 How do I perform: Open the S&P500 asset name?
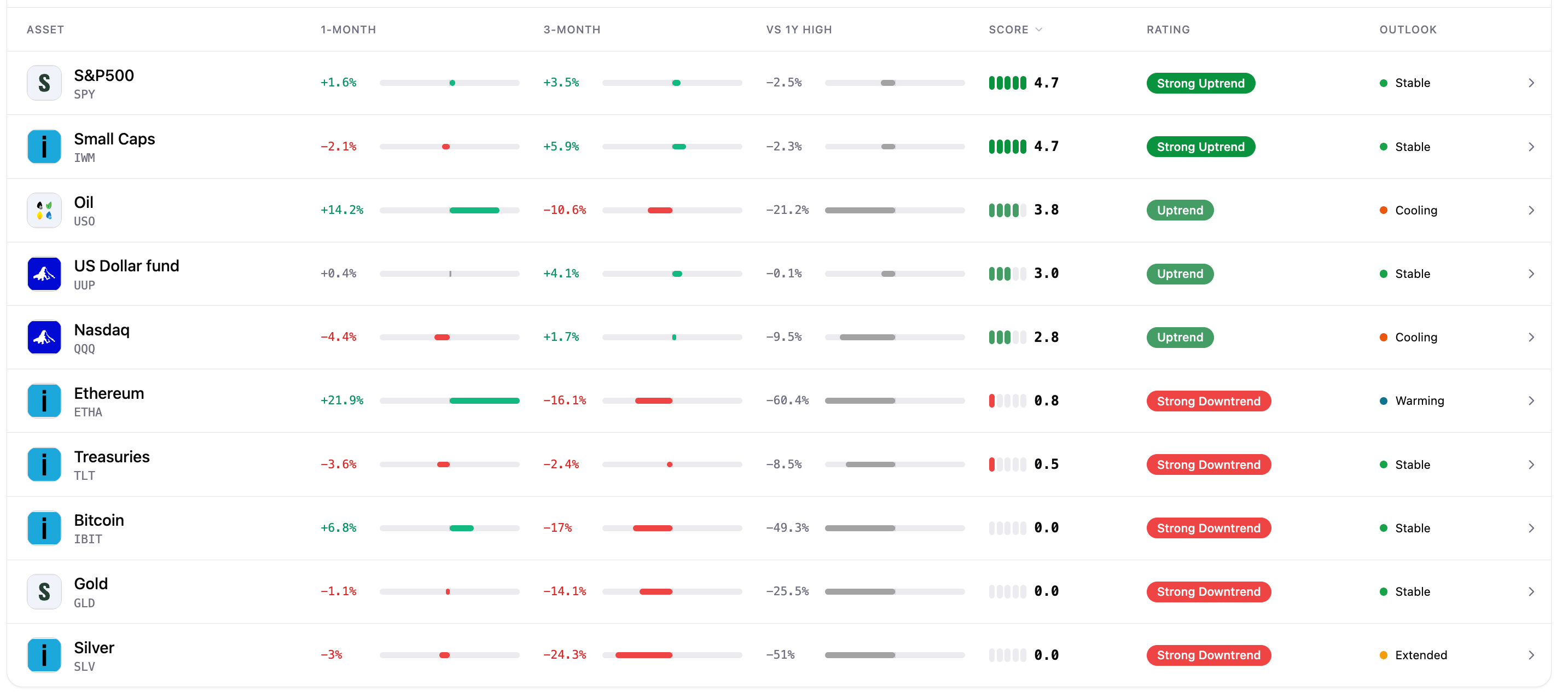(104, 75)
